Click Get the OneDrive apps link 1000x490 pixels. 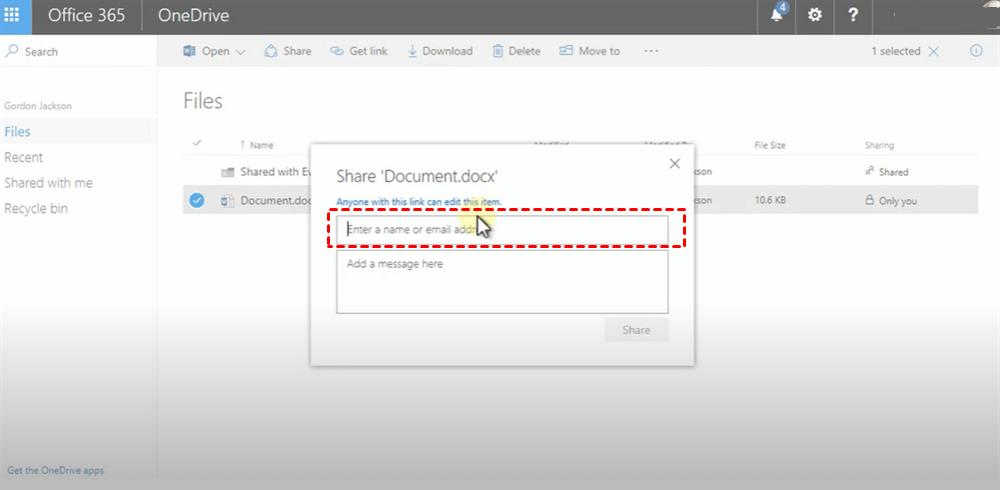point(55,470)
